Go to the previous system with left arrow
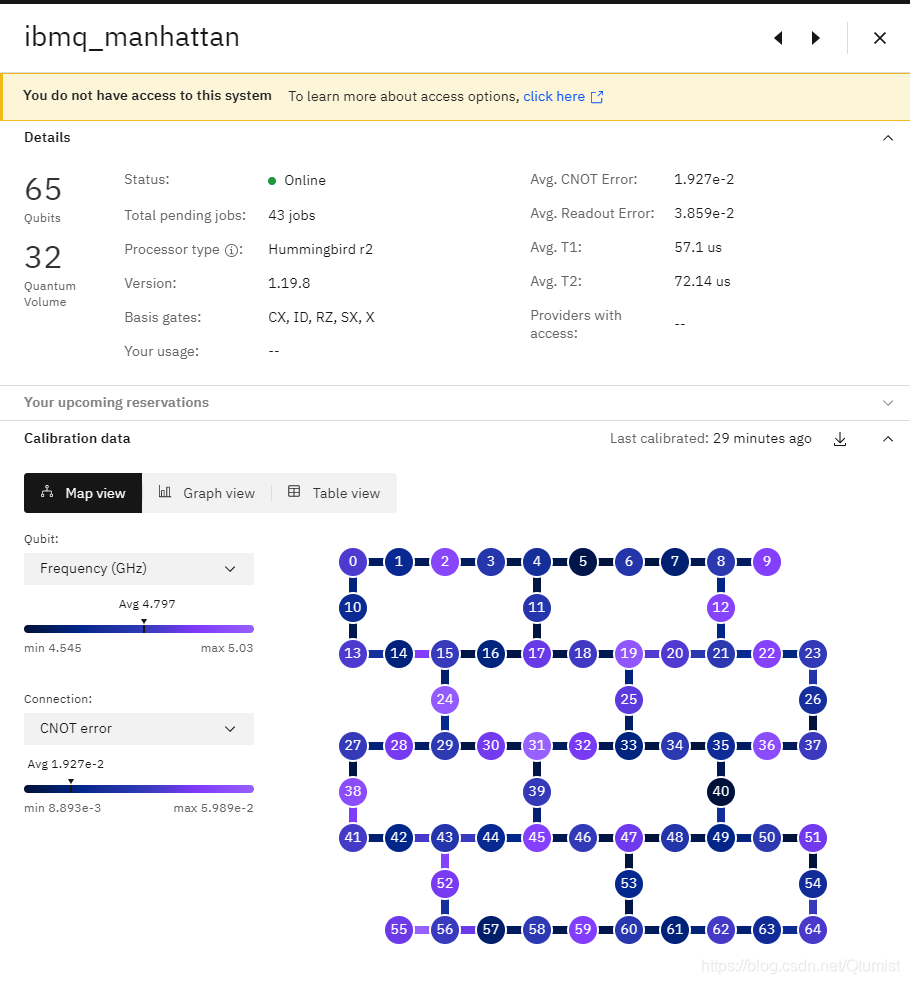 click(x=778, y=38)
